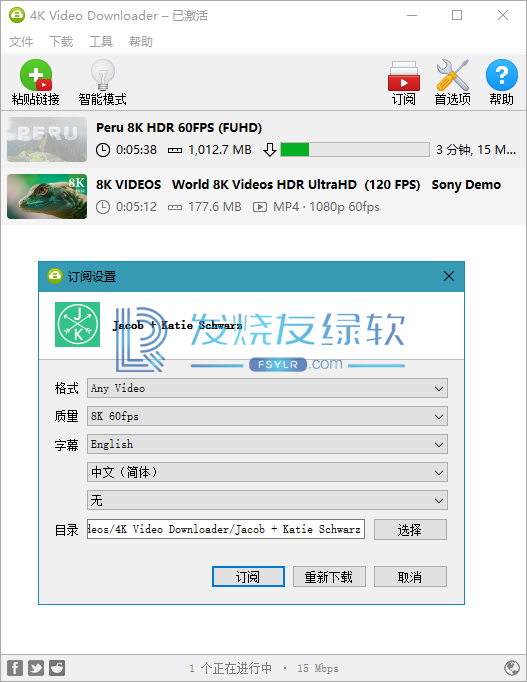Open the 文件 menu

(21, 42)
